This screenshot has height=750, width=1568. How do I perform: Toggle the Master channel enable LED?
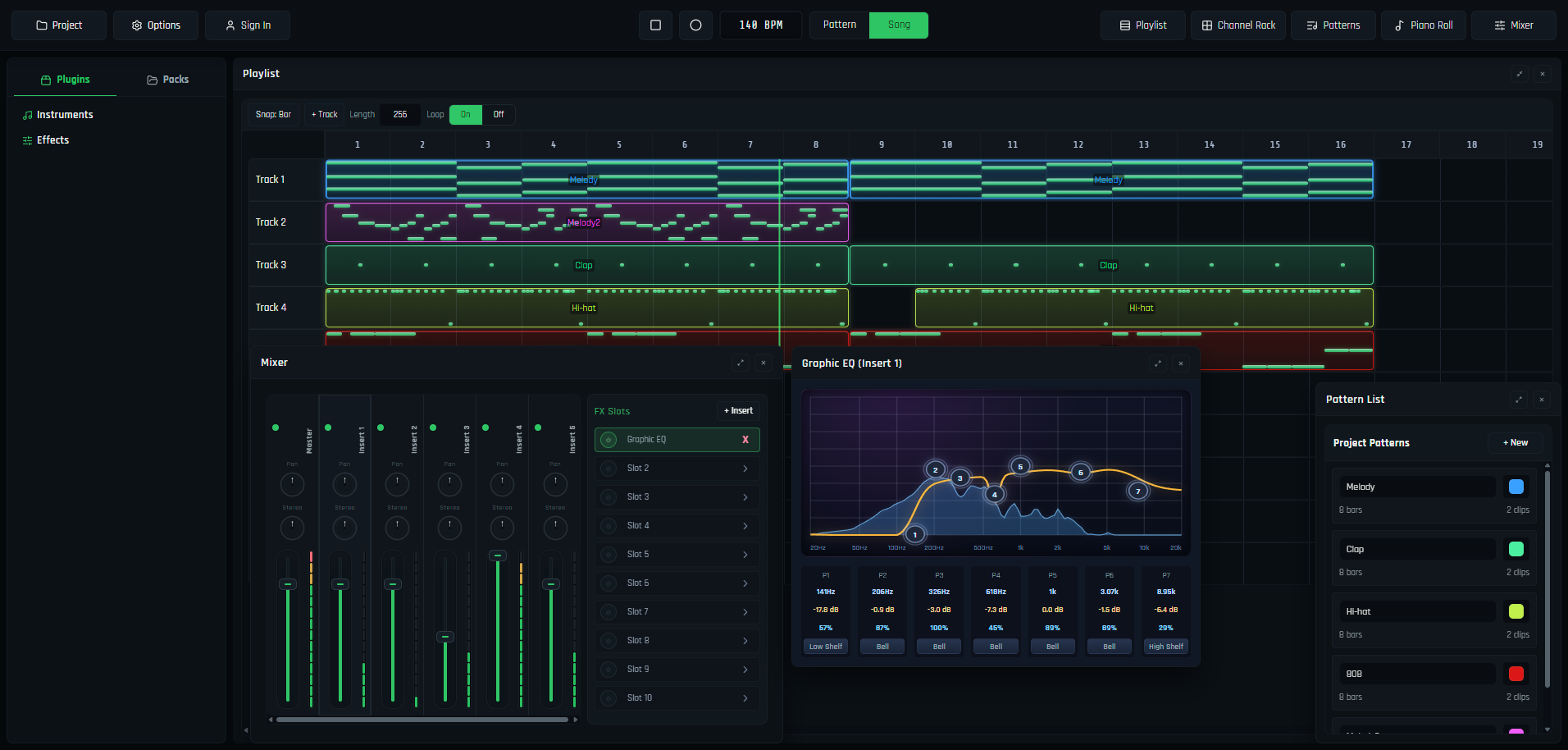point(276,428)
